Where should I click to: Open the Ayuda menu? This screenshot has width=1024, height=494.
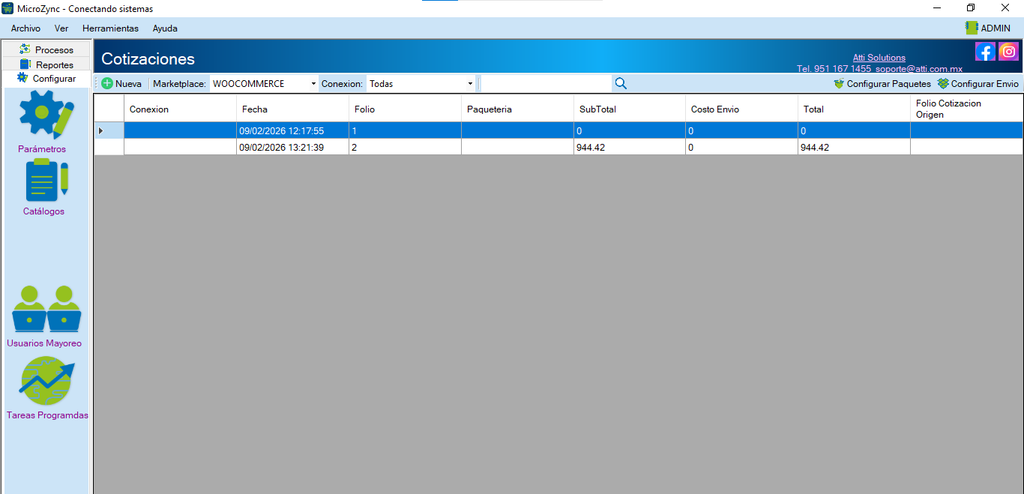click(x=165, y=29)
